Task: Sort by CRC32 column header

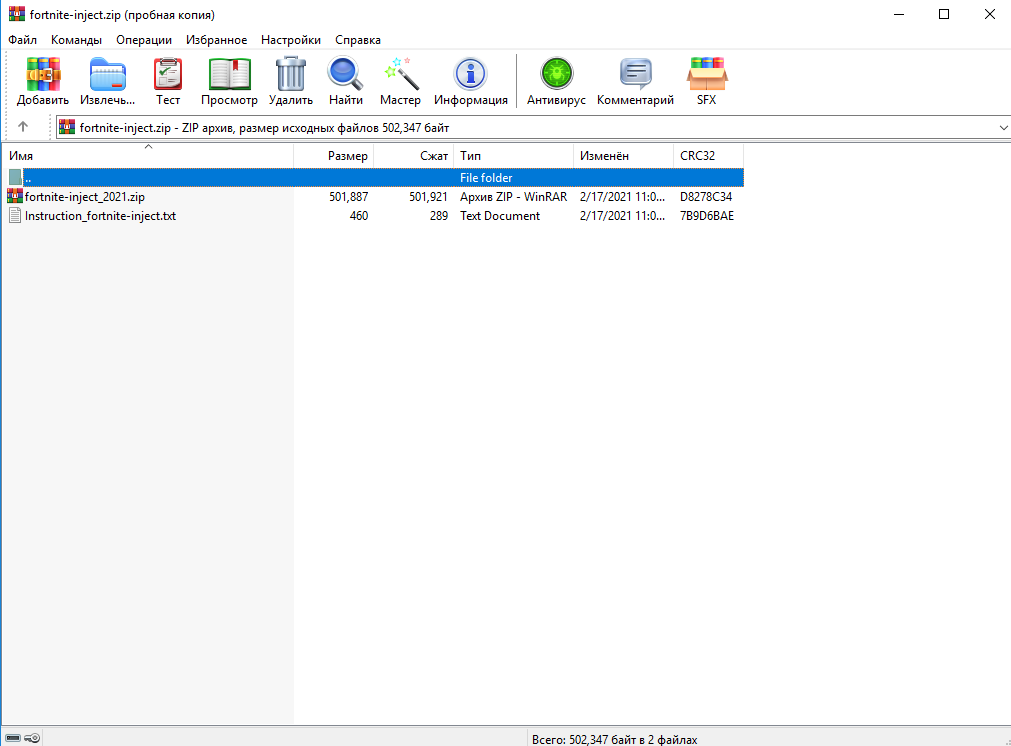Action: pos(709,155)
